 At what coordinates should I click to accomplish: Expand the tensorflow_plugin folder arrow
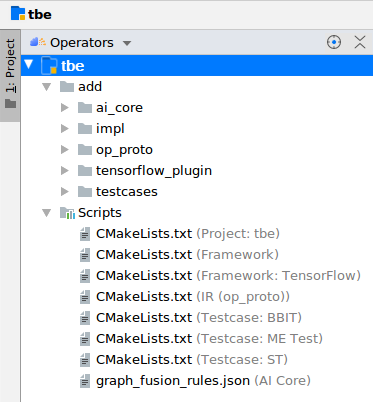point(65,171)
